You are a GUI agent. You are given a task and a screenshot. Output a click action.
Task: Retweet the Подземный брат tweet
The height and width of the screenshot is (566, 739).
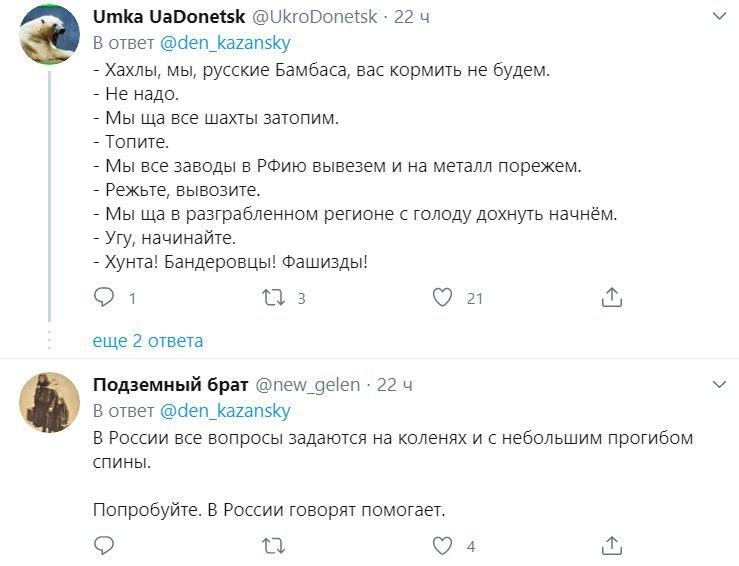coord(273,545)
